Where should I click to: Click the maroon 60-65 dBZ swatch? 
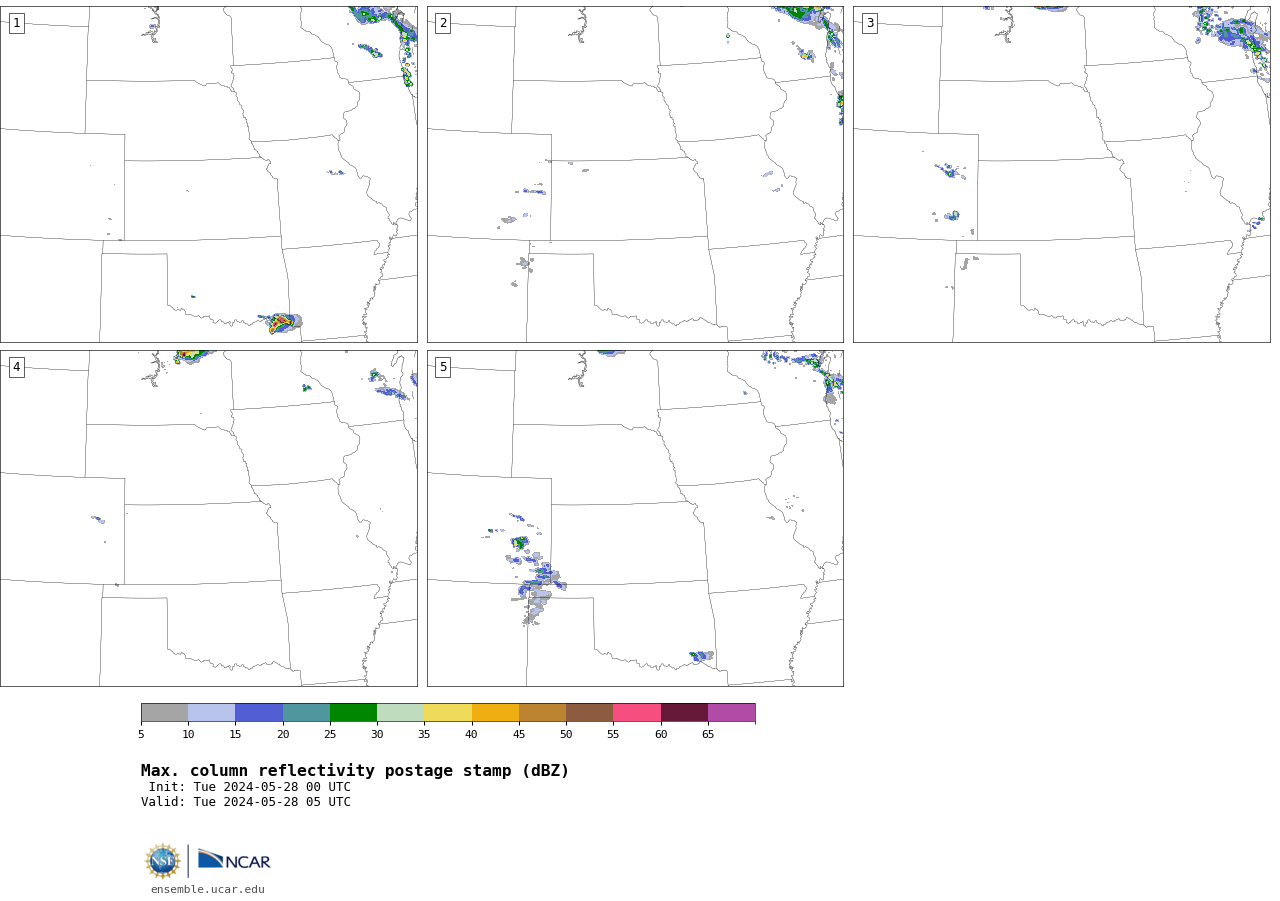(x=684, y=713)
